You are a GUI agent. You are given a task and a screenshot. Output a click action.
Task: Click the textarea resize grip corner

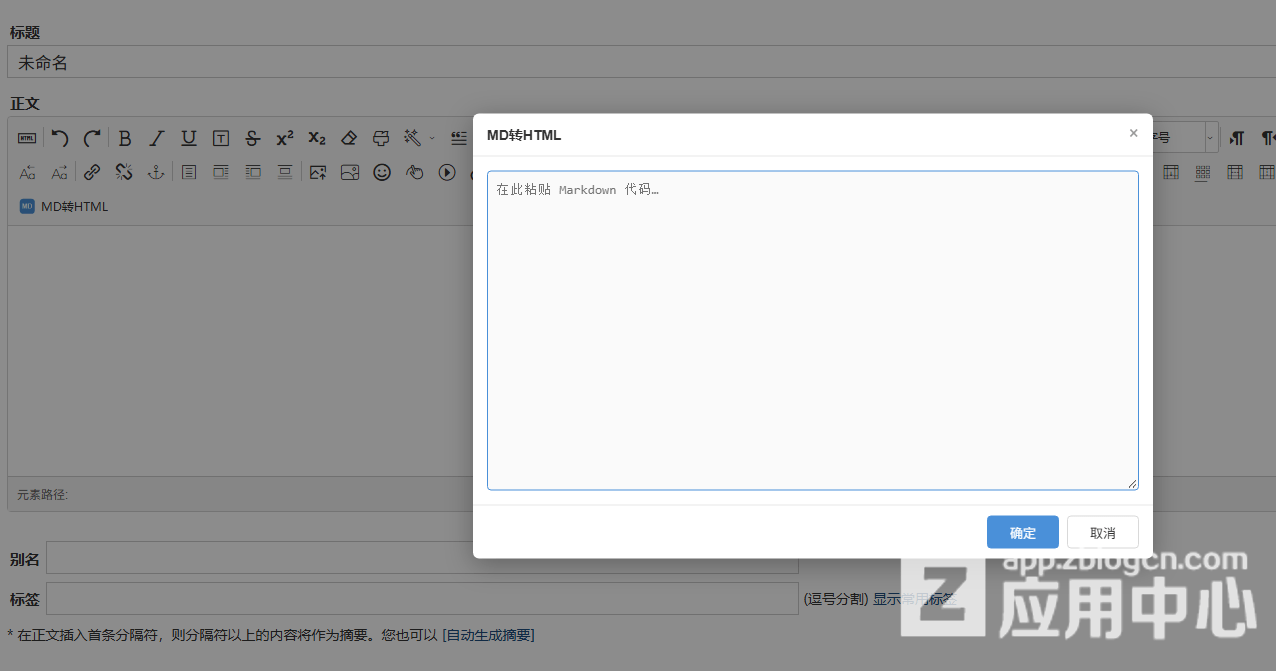tap(1132, 483)
